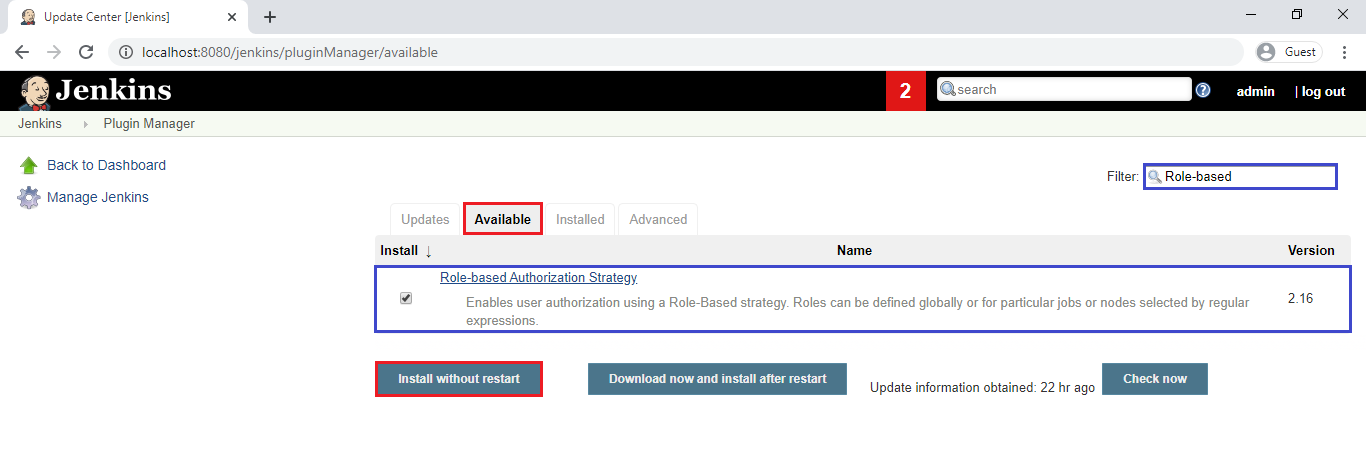1366x472 pixels.
Task: View site information icon in address bar
Action: [x=126, y=52]
